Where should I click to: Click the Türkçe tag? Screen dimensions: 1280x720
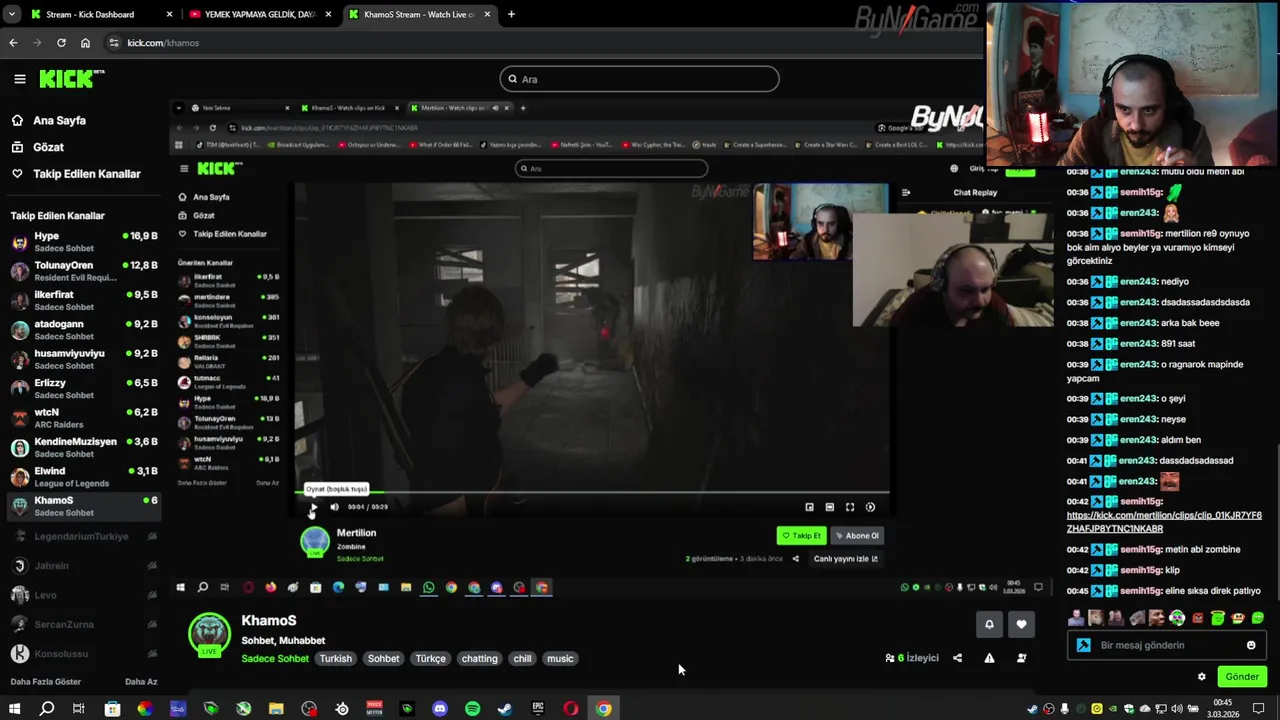[x=430, y=659]
